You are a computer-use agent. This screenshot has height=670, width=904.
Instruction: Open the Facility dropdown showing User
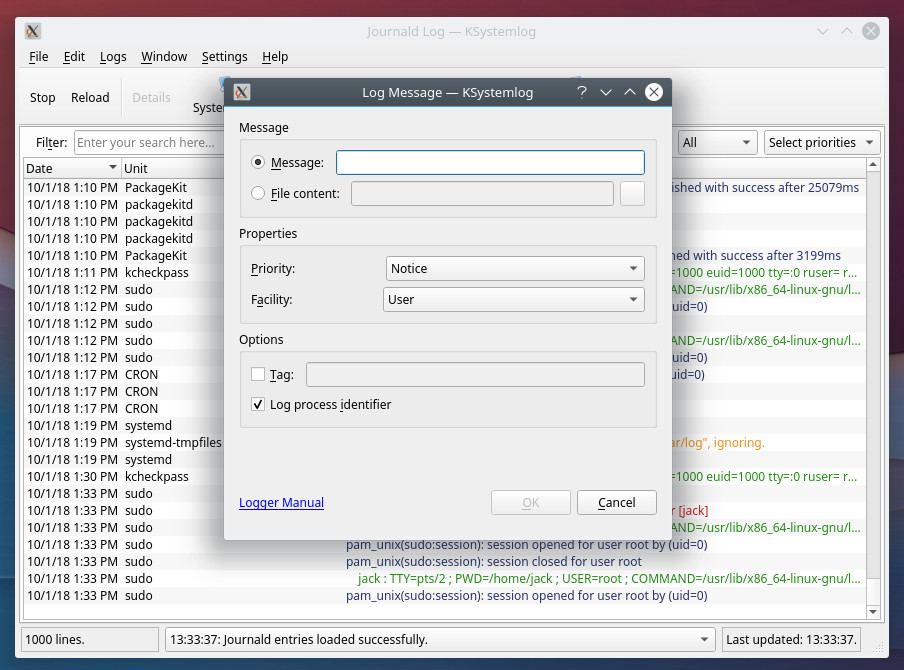tap(514, 300)
